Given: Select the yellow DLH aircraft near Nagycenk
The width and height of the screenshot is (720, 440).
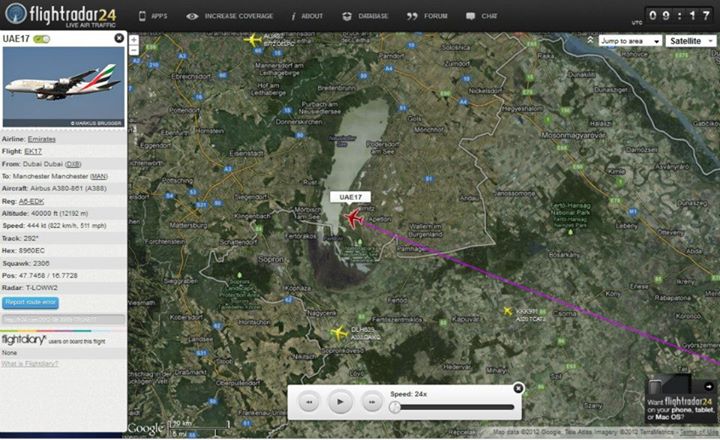Looking at the screenshot, I should click(339, 333).
